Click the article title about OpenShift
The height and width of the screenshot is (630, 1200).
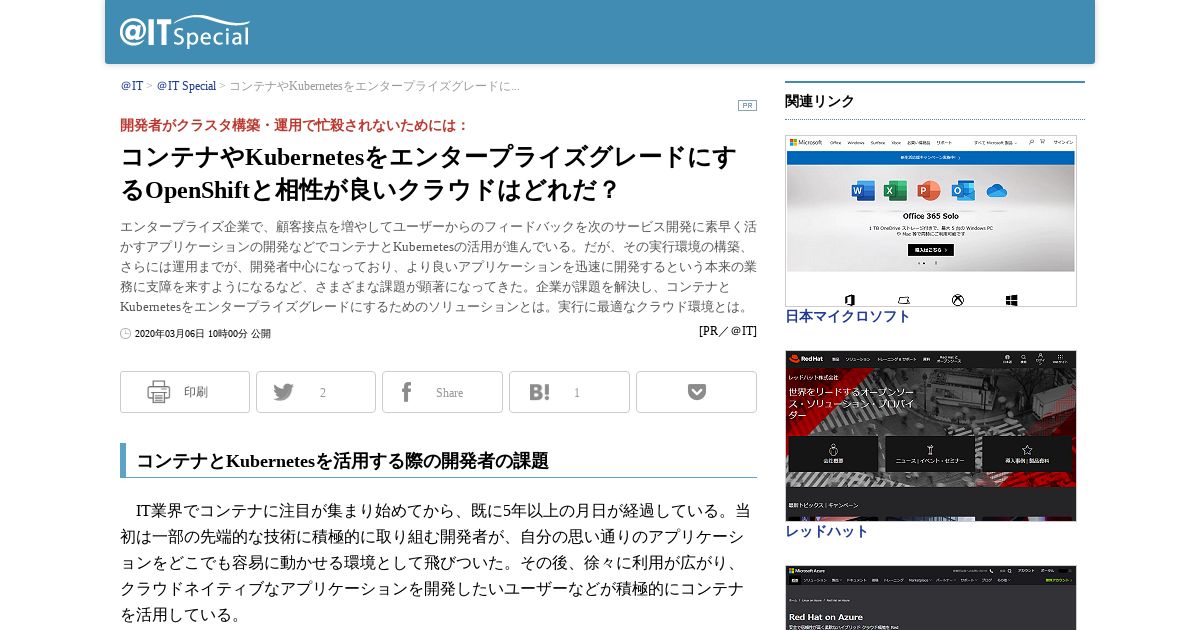click(x=428, y=173)
